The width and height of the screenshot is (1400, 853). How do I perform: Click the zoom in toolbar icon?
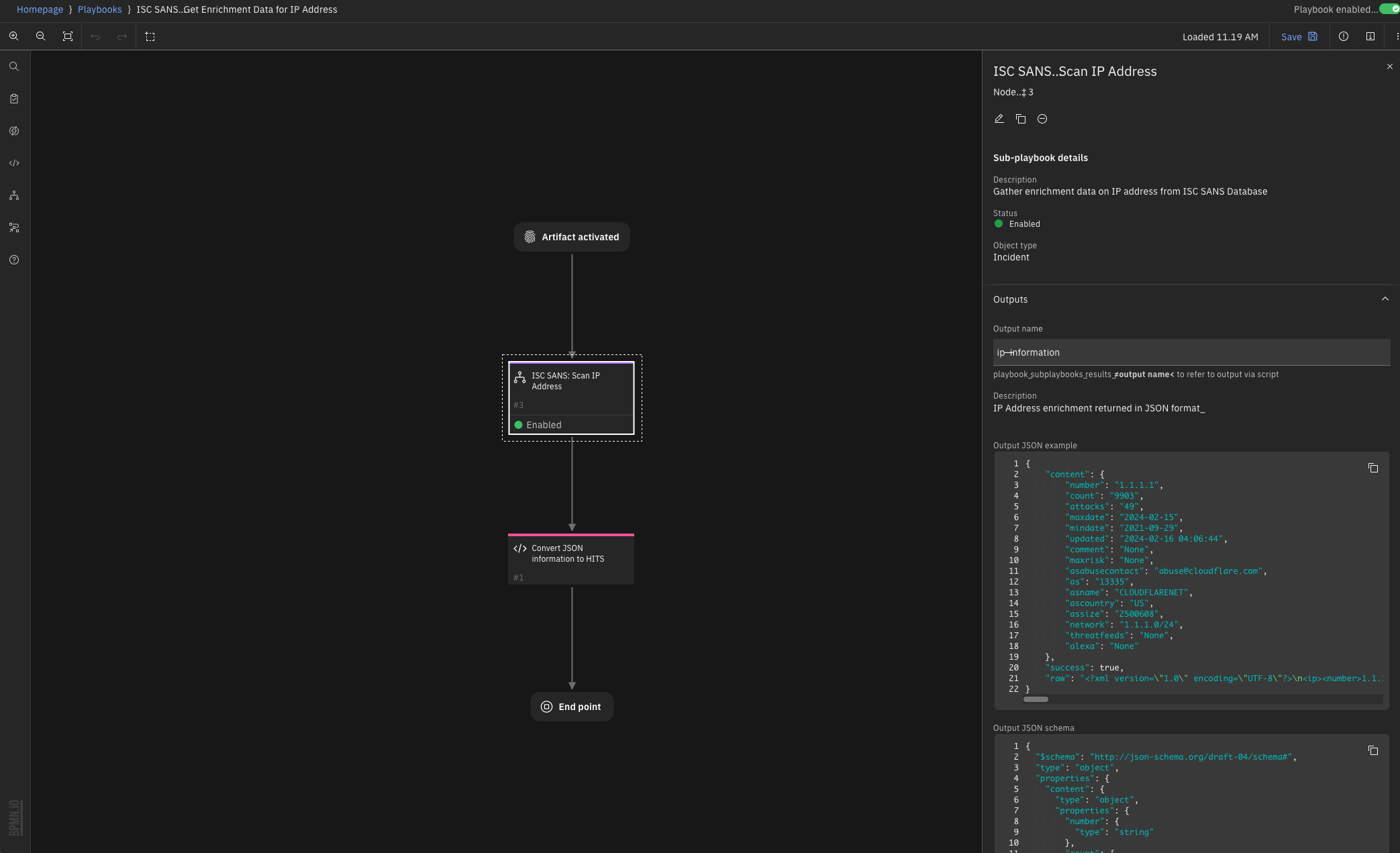(13, 36)
